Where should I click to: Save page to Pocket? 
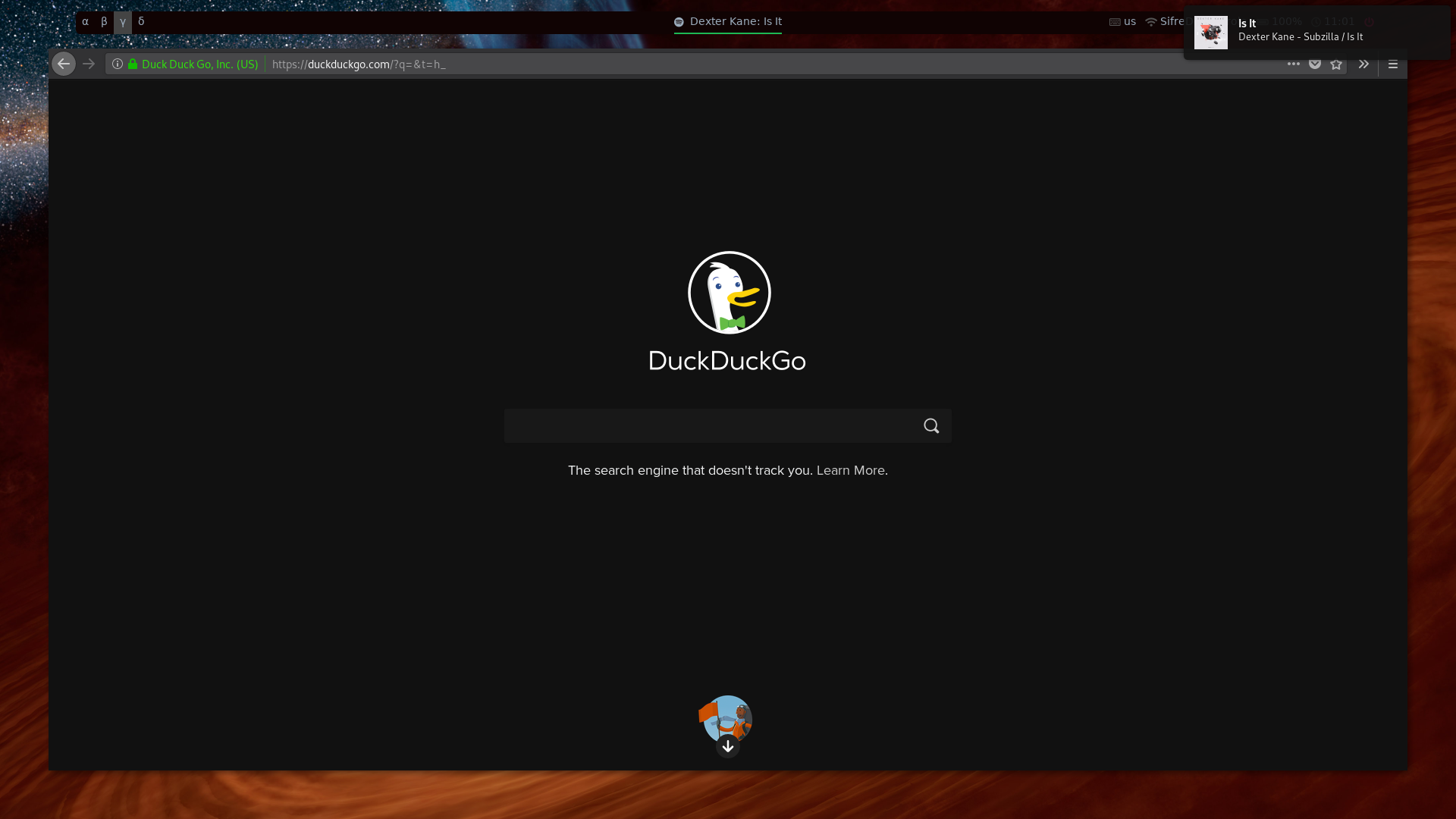pyautogui.click(x=1315, y=64)
